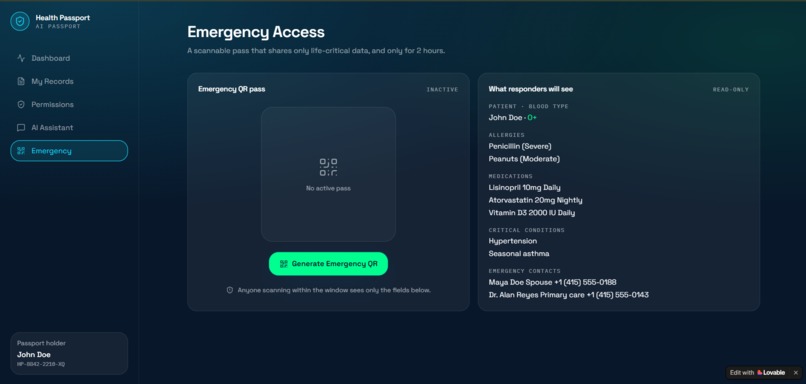Click the CRITICAL CONDITIONS section label
The height and width of the screenshot is (384, 806).
tap(526, 230)
